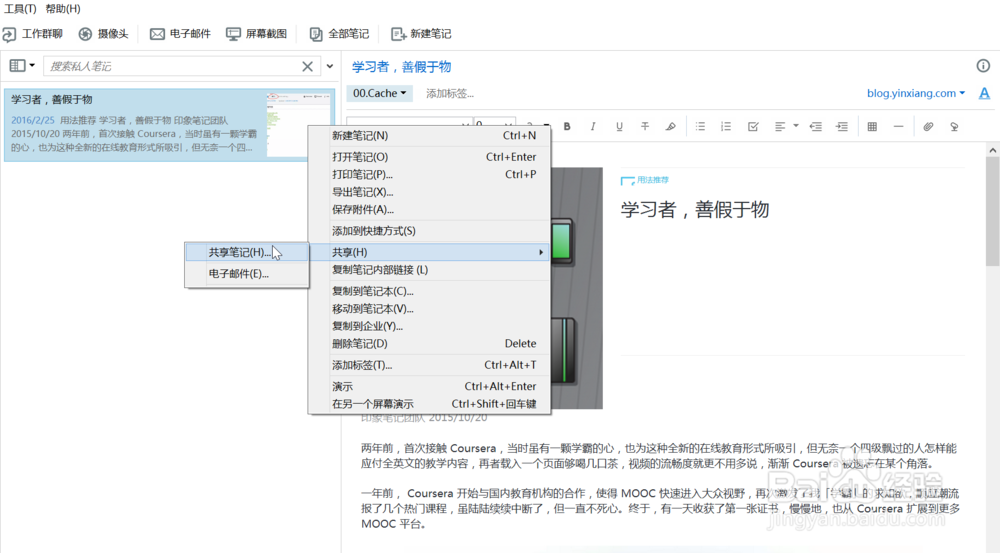The image size is (1000, 553).
Task: Click the blue text style A icon
Action: click(x=984, y=93)
